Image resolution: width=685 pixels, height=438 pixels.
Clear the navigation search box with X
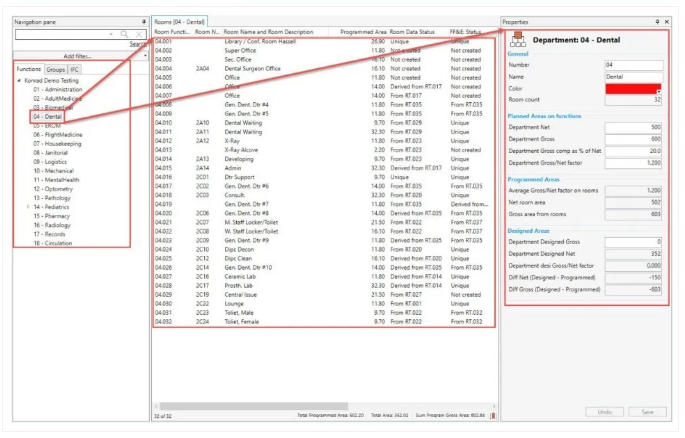(139, 34)
